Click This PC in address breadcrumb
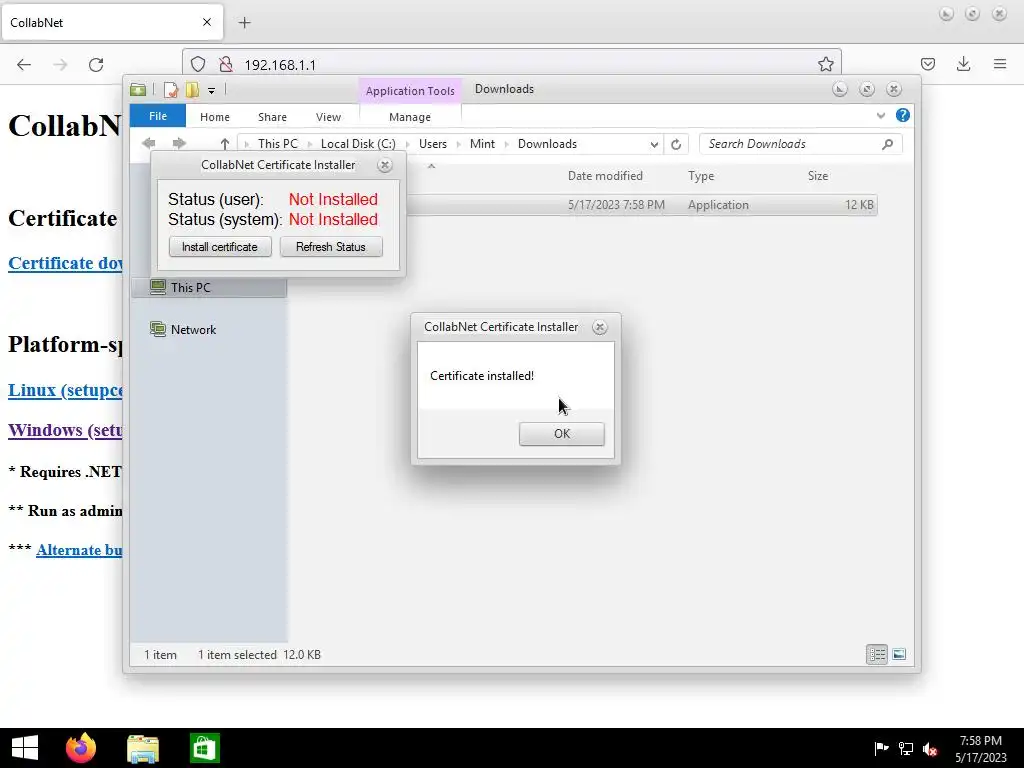This screenshot has width=1024, height=768. click(x=278, y=144)
